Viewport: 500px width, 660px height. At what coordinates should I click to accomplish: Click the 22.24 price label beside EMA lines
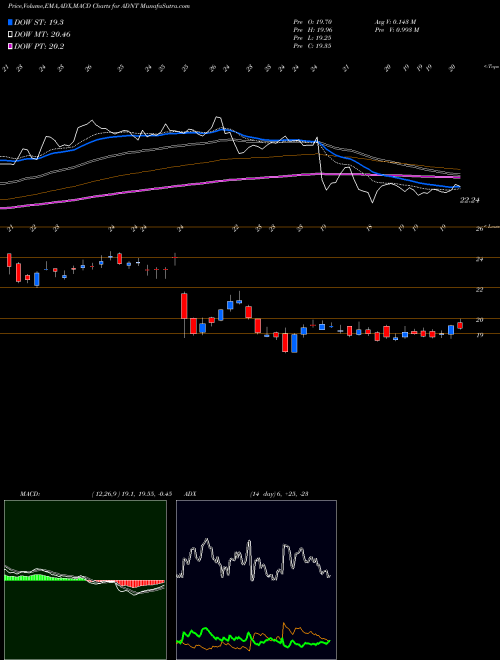(470, 200)
